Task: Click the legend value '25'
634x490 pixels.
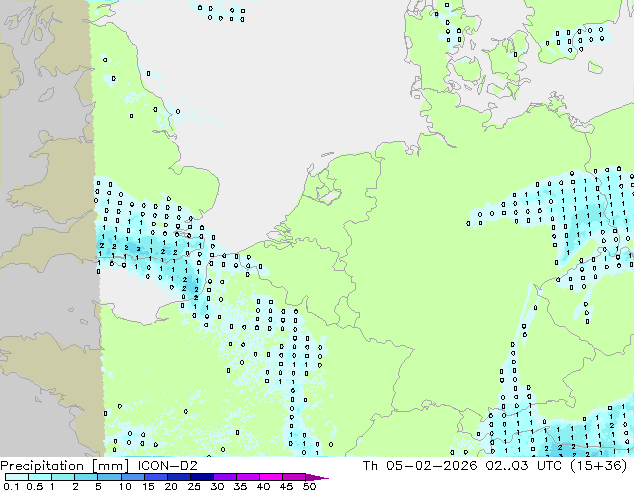Action: click(x=194, y=486)
